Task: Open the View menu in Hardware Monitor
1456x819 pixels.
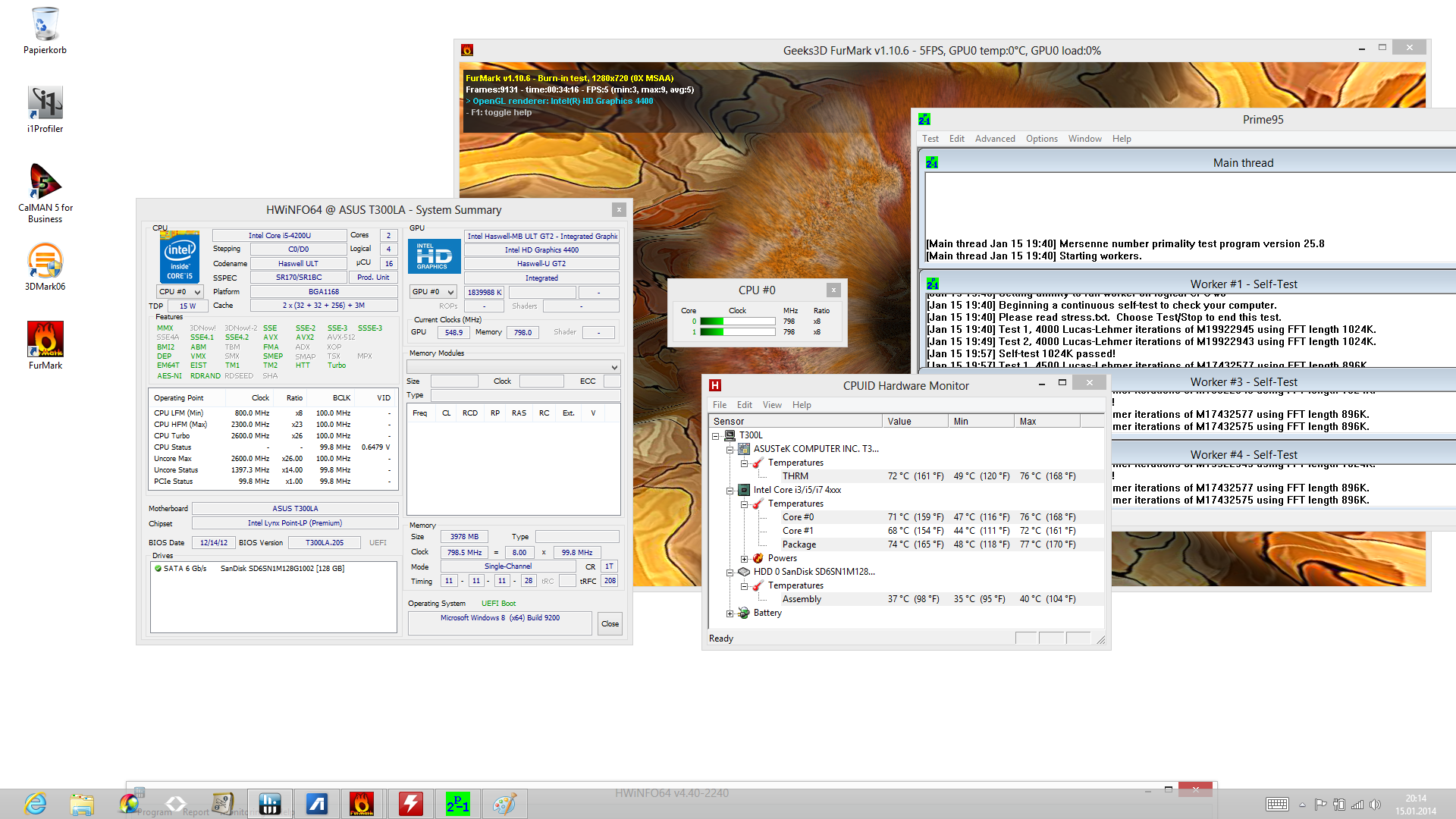Action: click(x=771, y=405)
